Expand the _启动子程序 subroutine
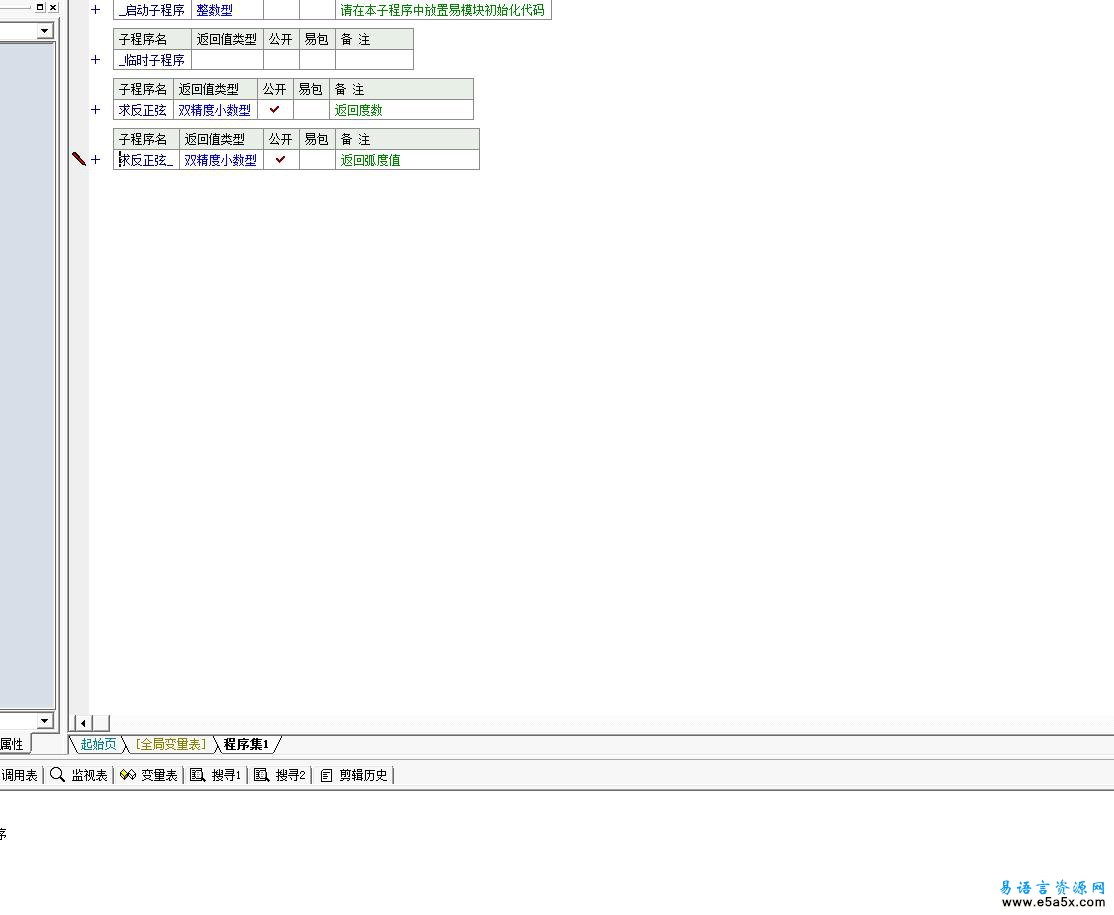This screenshot has height=915, width=1114. click(x=95, y=10)
